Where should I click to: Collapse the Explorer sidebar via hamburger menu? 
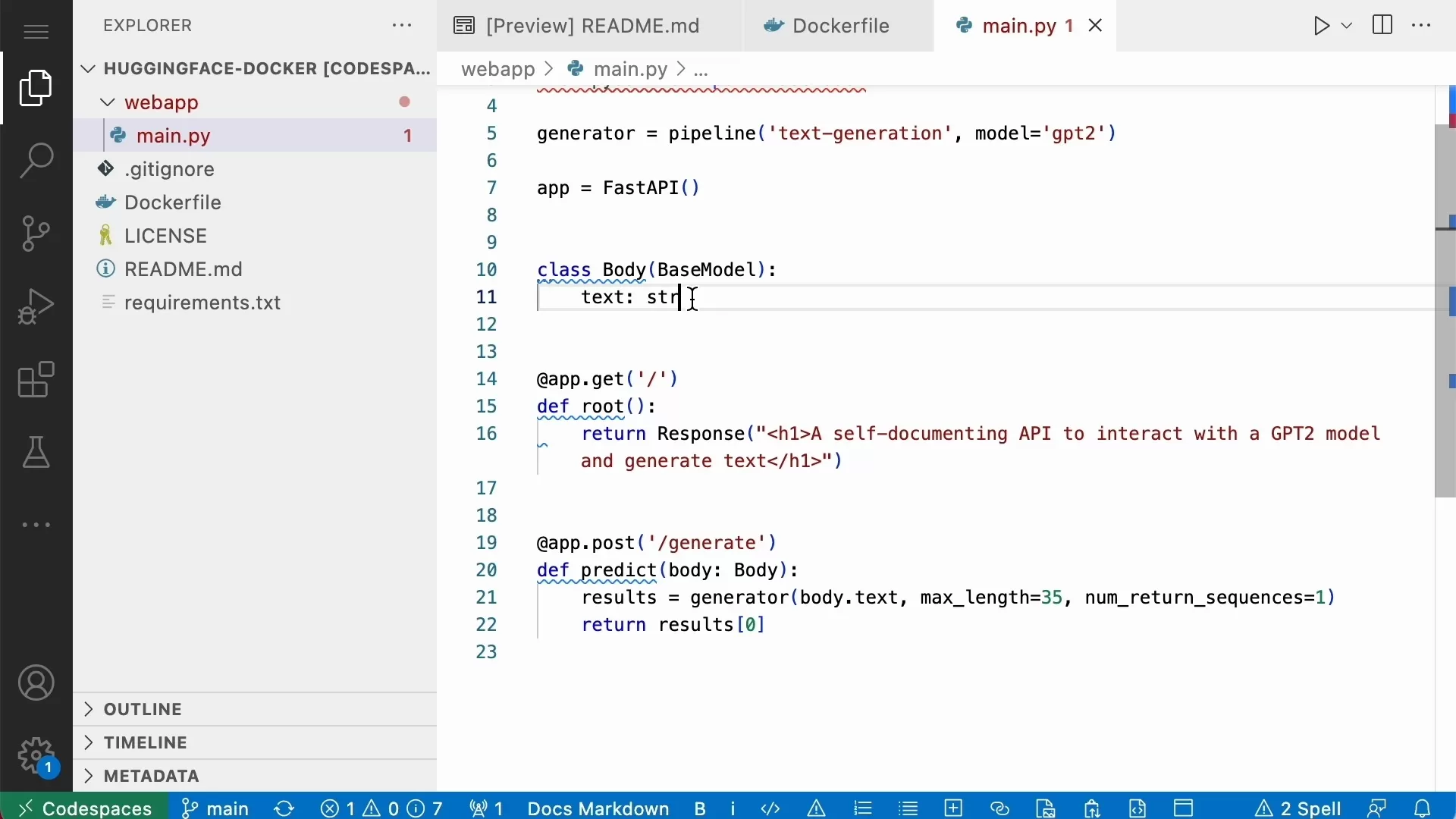(x=36, y=32)
